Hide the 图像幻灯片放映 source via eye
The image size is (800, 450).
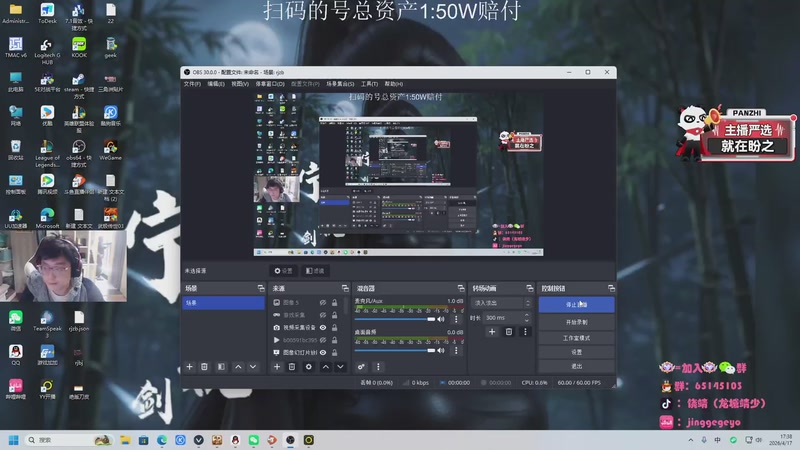tap(323, 353)
